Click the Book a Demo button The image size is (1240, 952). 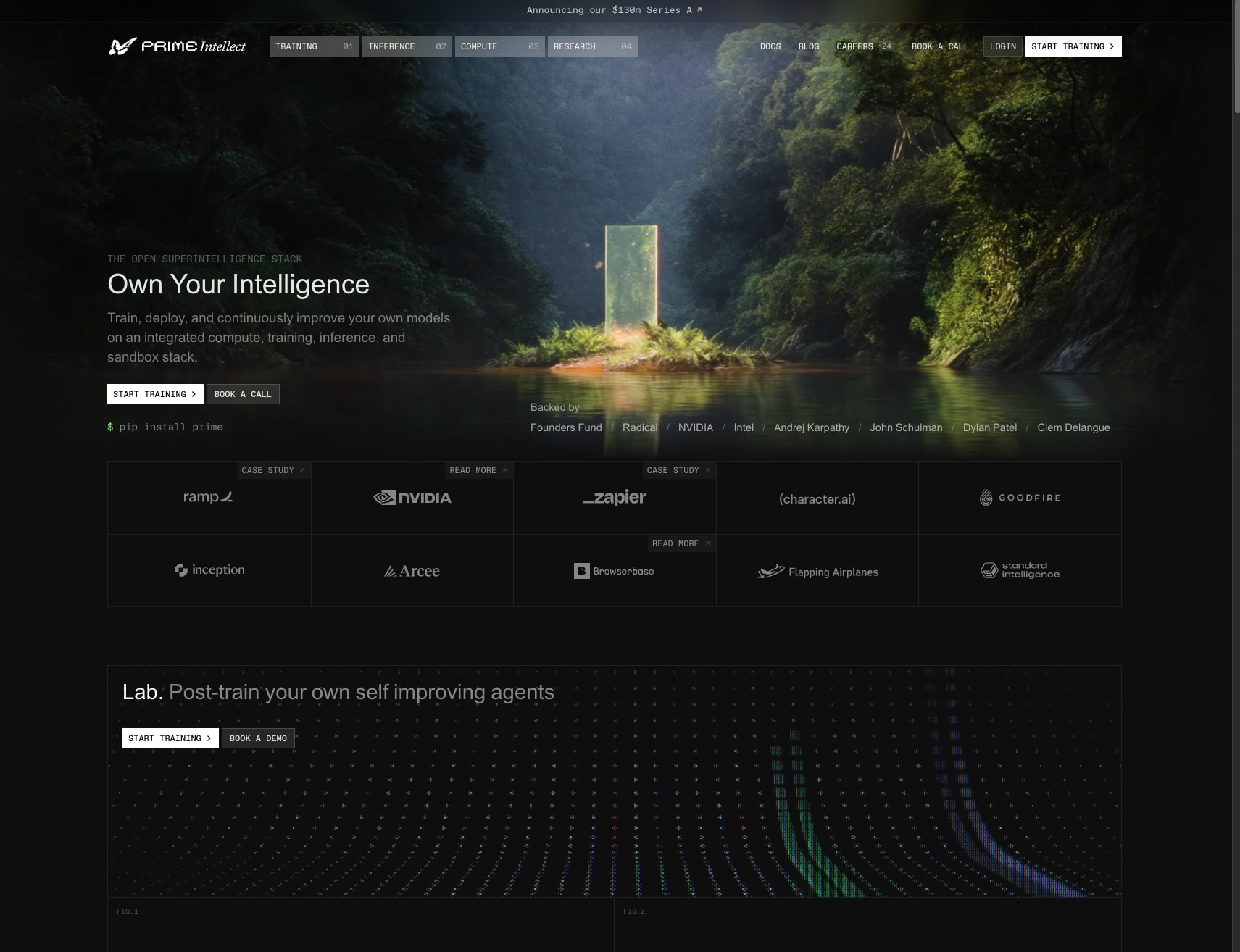click(x=258, y=738)
